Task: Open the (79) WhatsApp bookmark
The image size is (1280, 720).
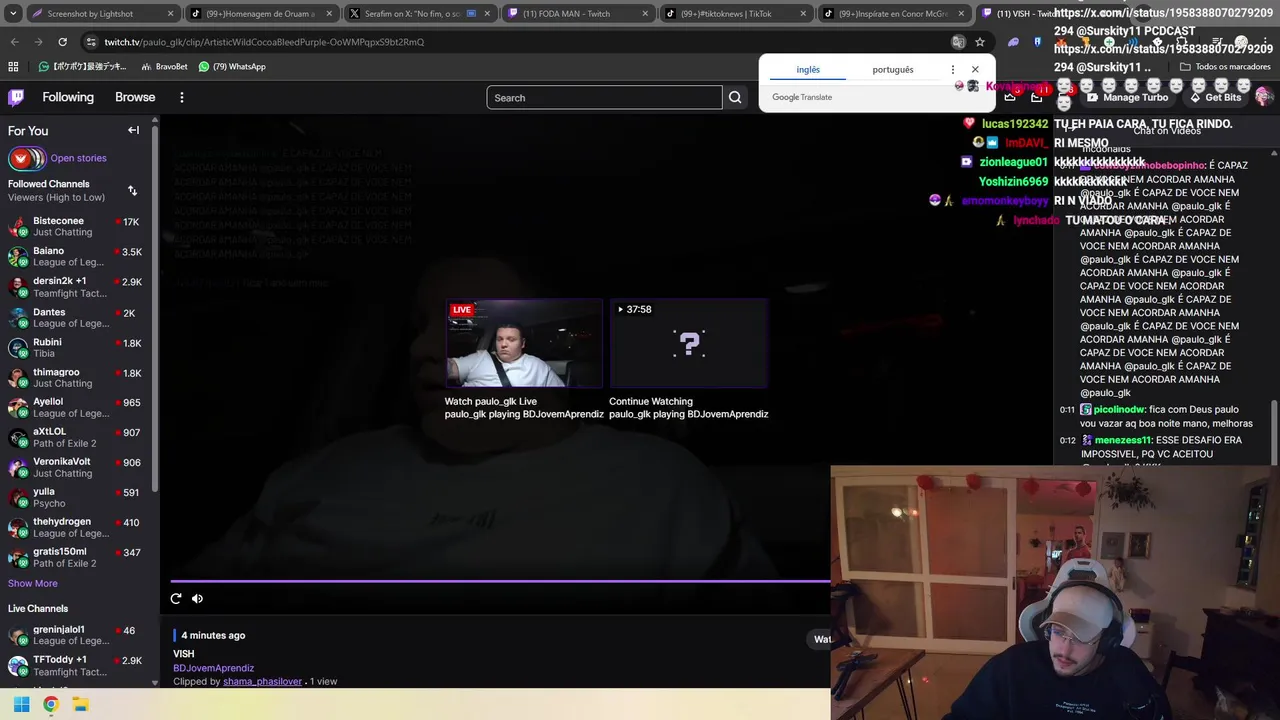Action: pyautogui.click(x=232, y=66)
